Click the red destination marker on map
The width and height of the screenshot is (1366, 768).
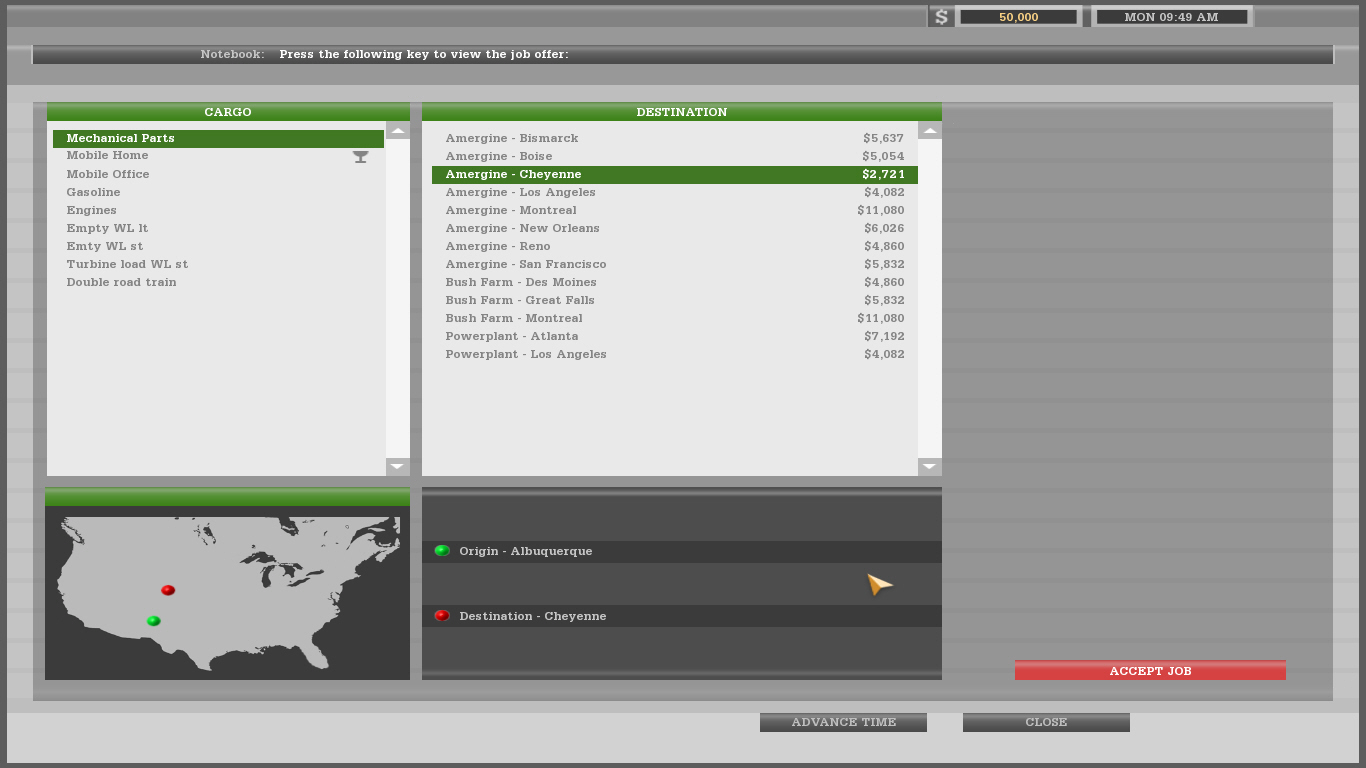168,590
